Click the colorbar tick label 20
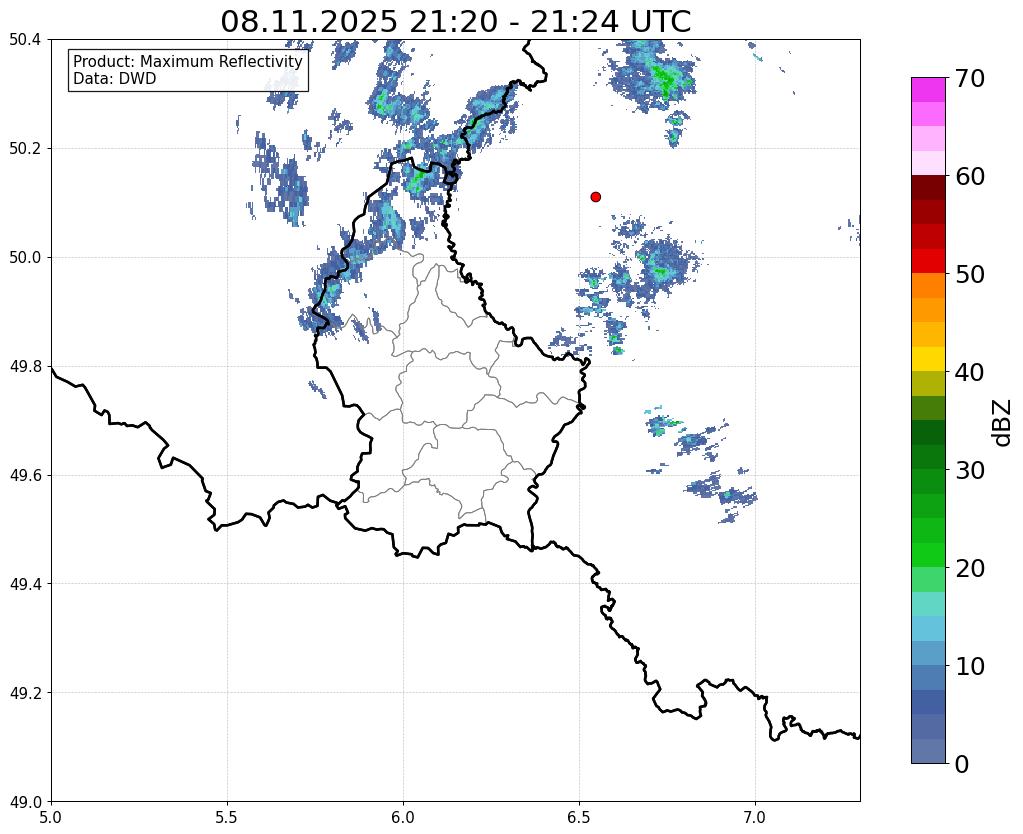This screenshot has width=1023, height=834. click(970, 568)
